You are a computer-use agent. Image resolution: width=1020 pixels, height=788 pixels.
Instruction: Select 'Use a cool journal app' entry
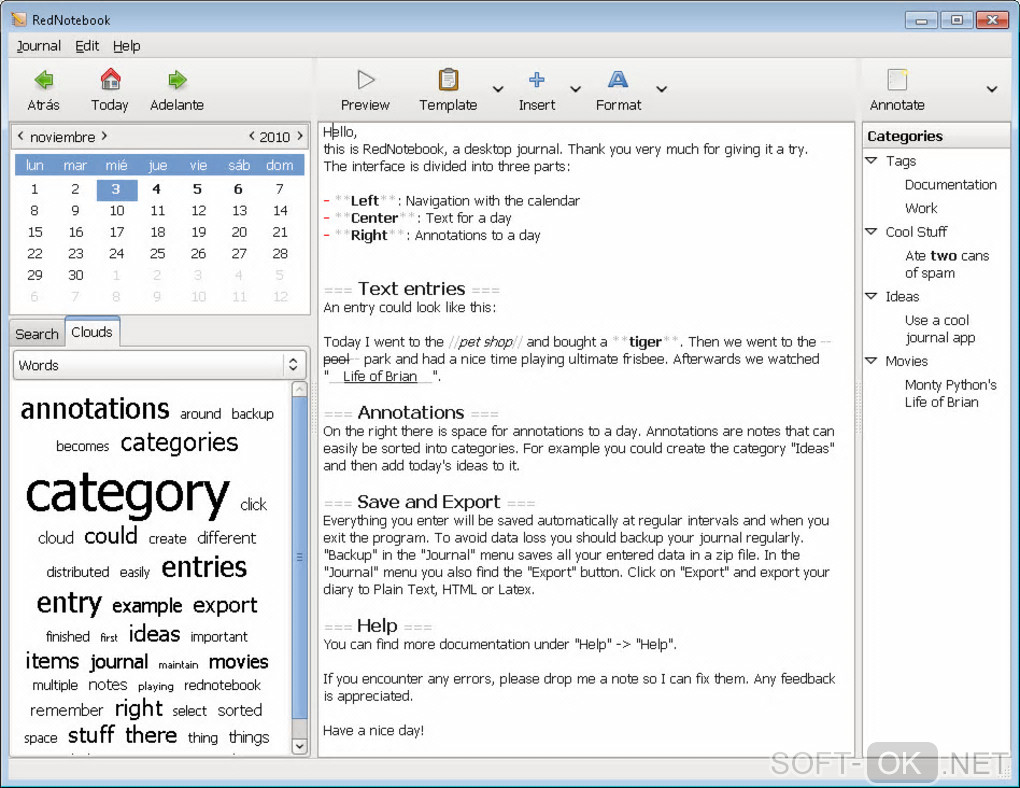(939, 329)
